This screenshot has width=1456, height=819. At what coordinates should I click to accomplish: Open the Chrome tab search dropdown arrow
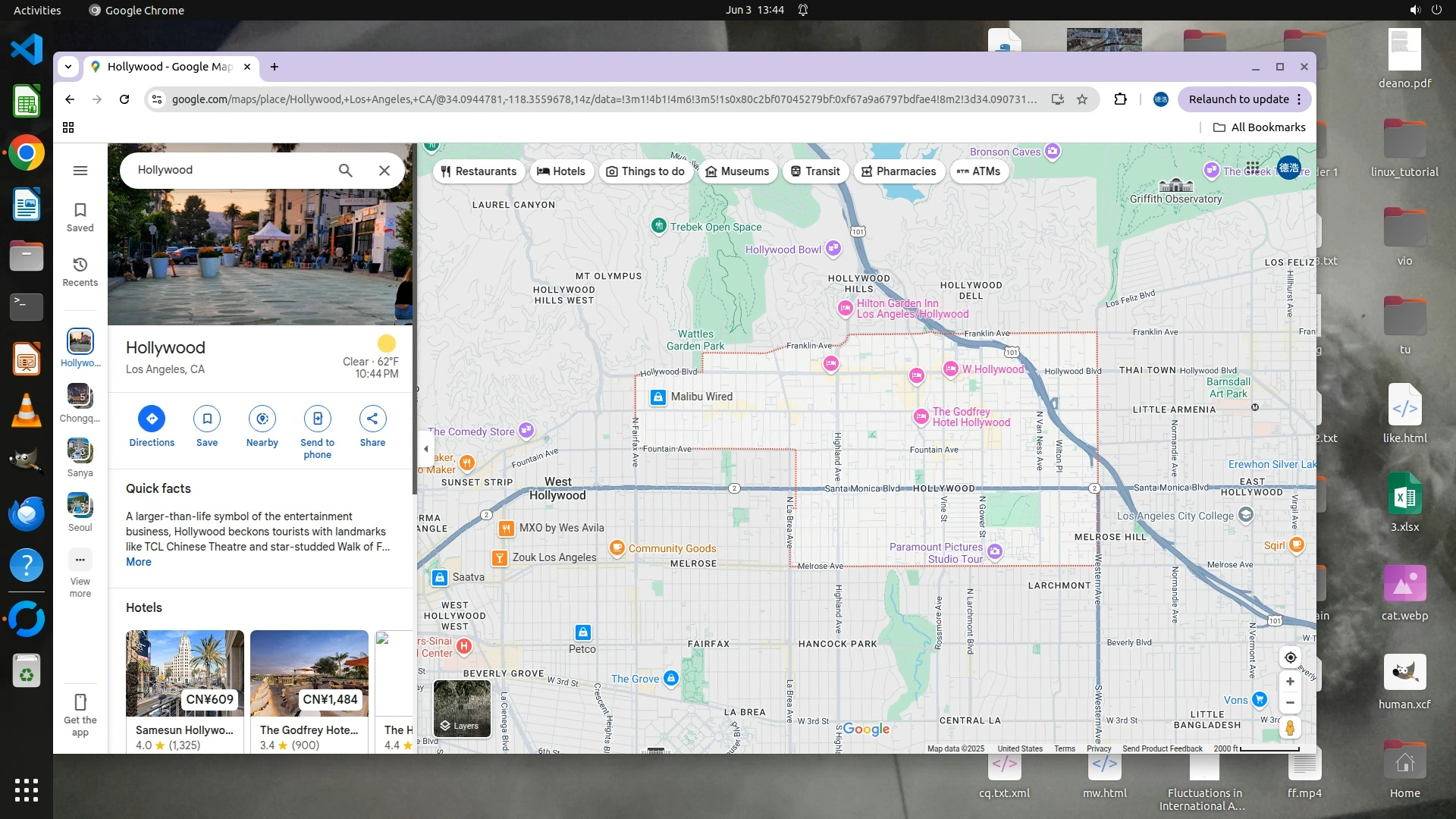coord(68,67)
